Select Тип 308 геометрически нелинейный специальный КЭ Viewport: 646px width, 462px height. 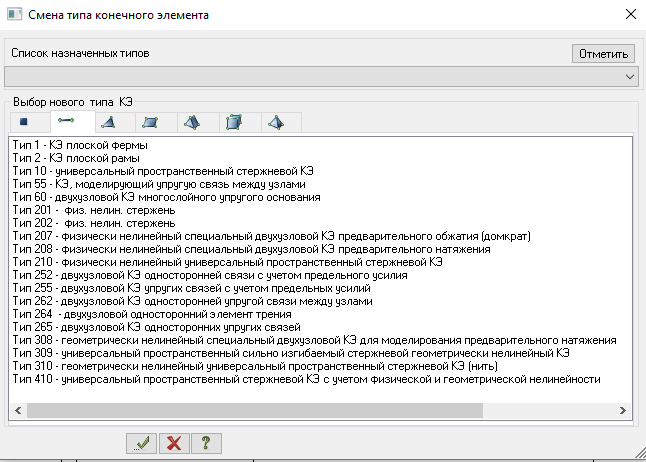tap(314, 340)
